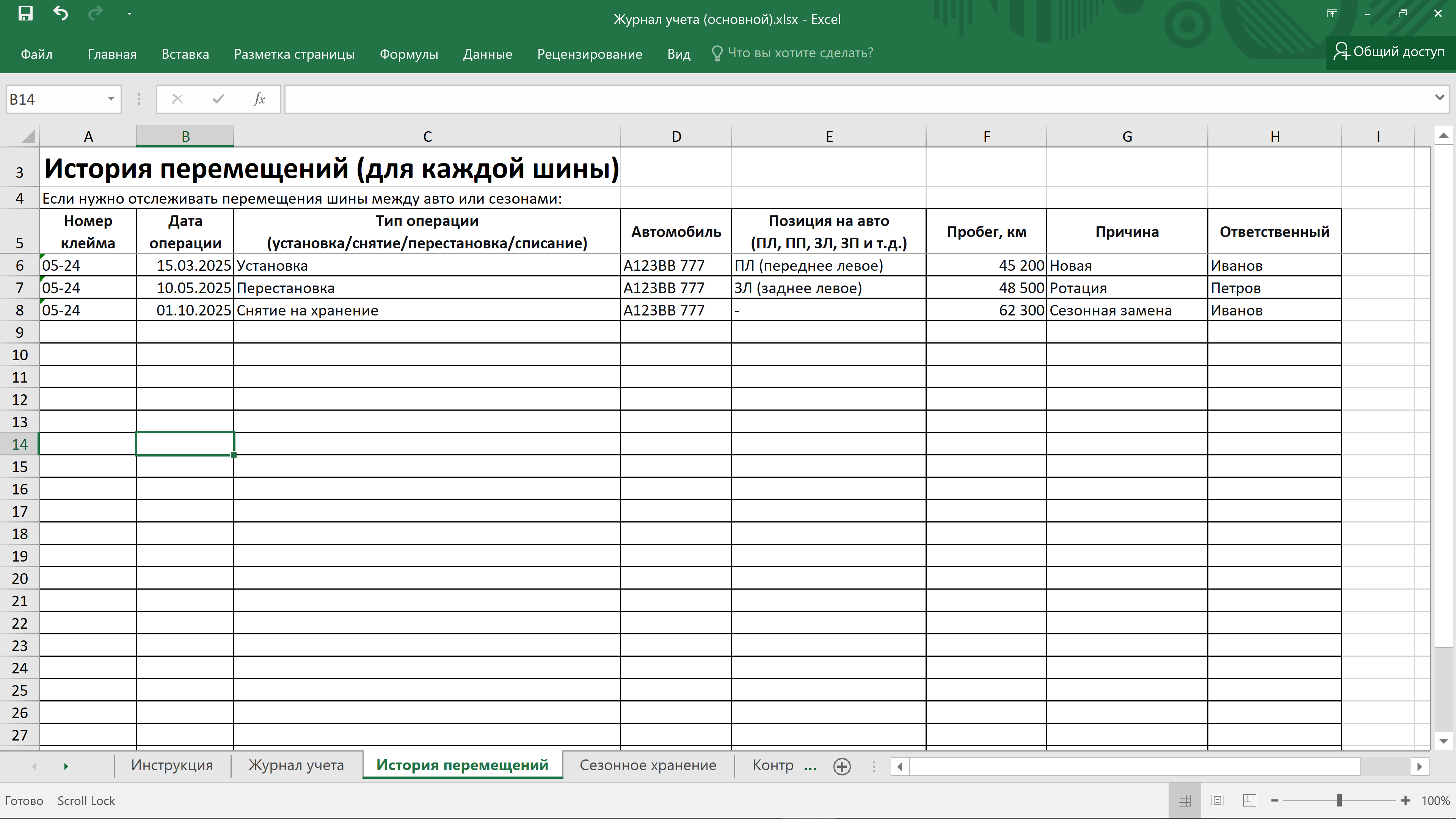Viewport: 1456px width, 819px height.
Task: Click the Общий доступ share button
Action: point(1389,52)
